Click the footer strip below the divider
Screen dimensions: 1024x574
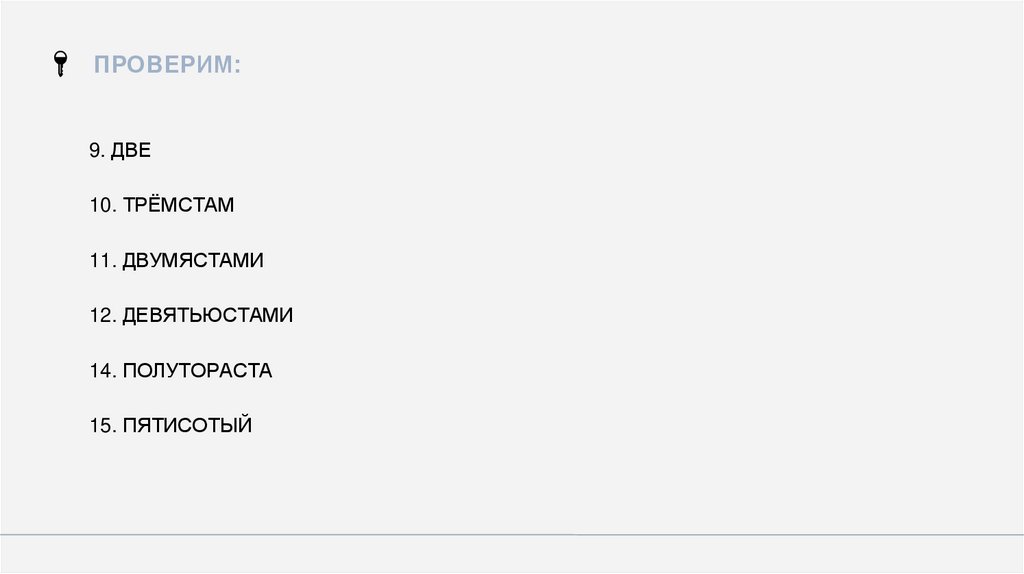(512, 554)
